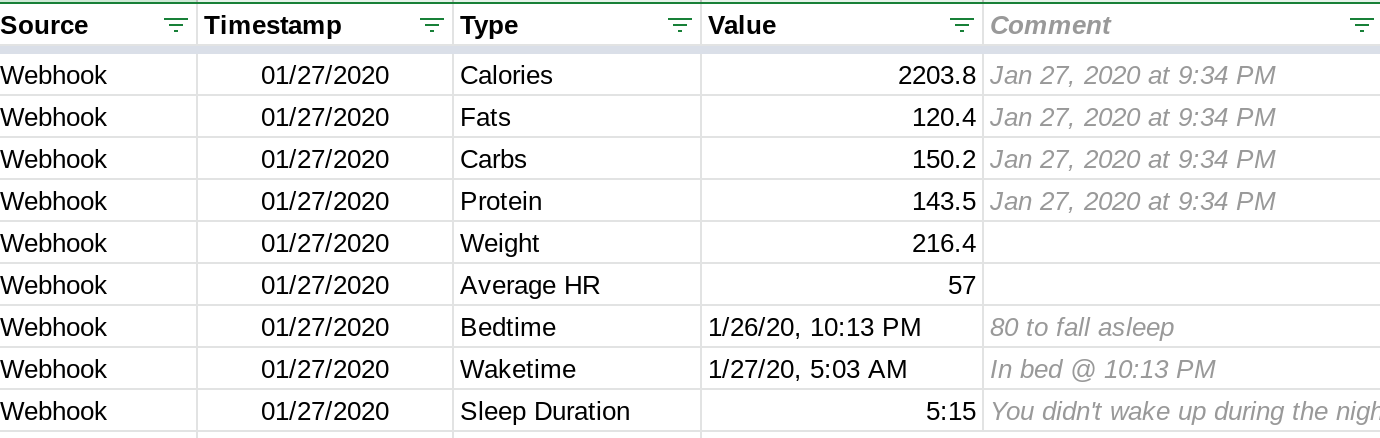This screenshot has width=1380, height=438.
Task: Open the Value column filter icon
Action: [x=962, y=26]
